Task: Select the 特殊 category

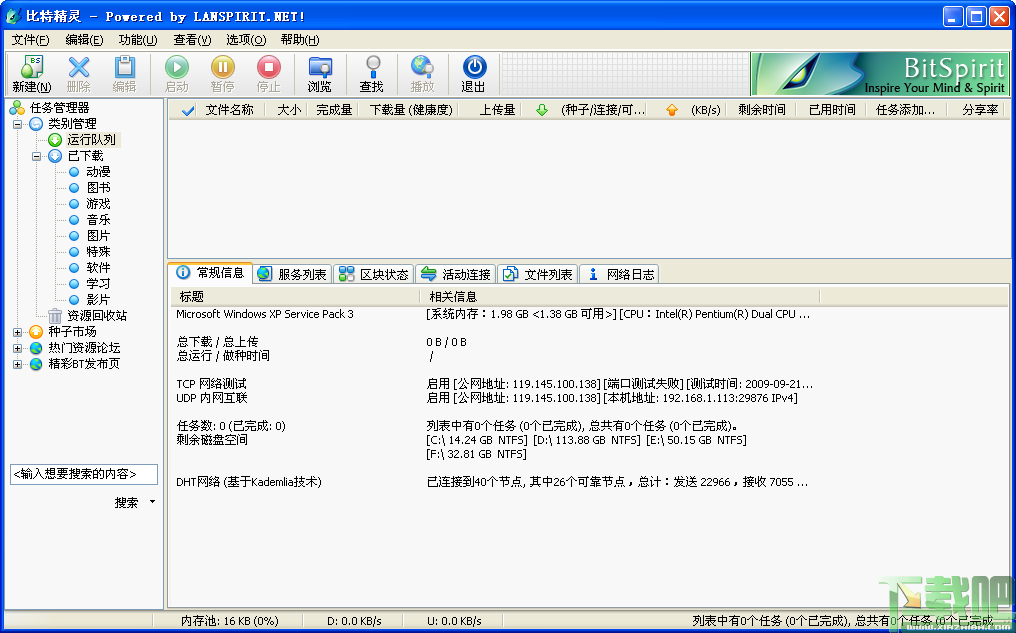Action: click(x=98, y=251)
